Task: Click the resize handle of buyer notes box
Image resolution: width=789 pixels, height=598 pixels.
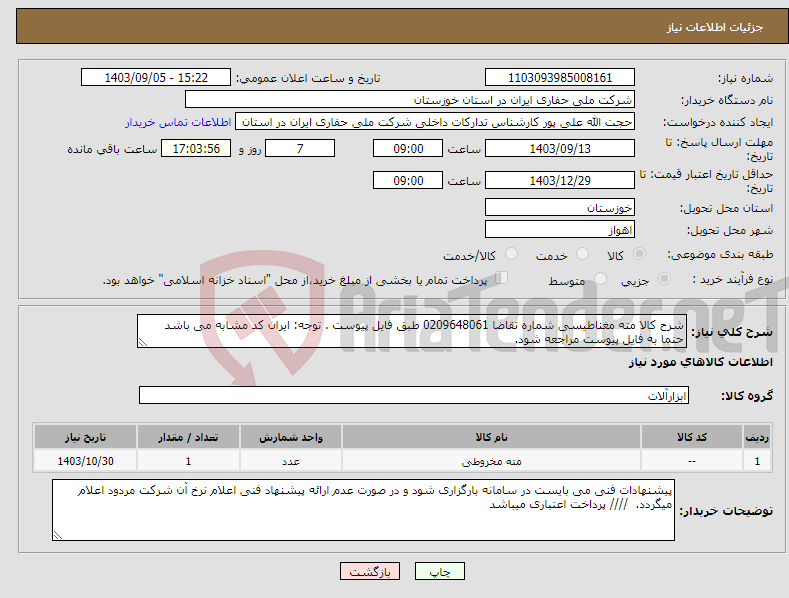Action: 58,535
